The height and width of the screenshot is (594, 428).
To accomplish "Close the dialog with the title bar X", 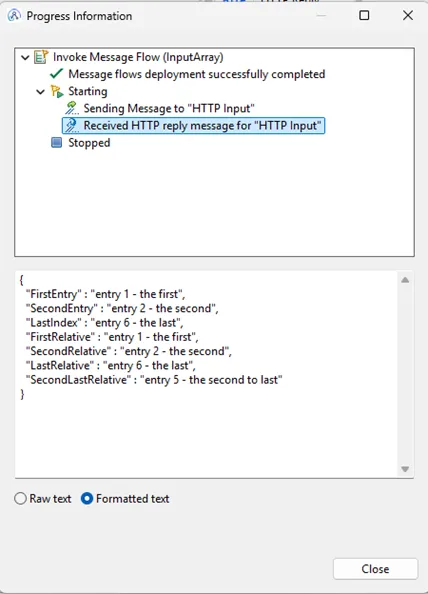I will point(408,15).
